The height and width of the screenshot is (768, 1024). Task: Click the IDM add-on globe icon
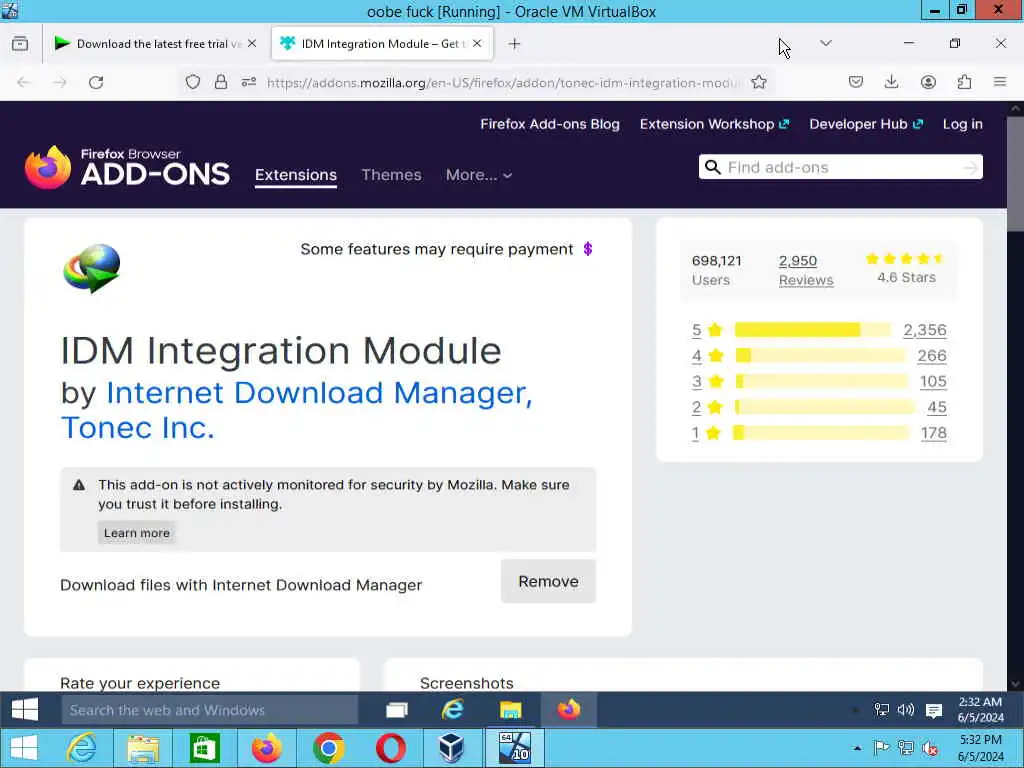(x=92, y=268)
